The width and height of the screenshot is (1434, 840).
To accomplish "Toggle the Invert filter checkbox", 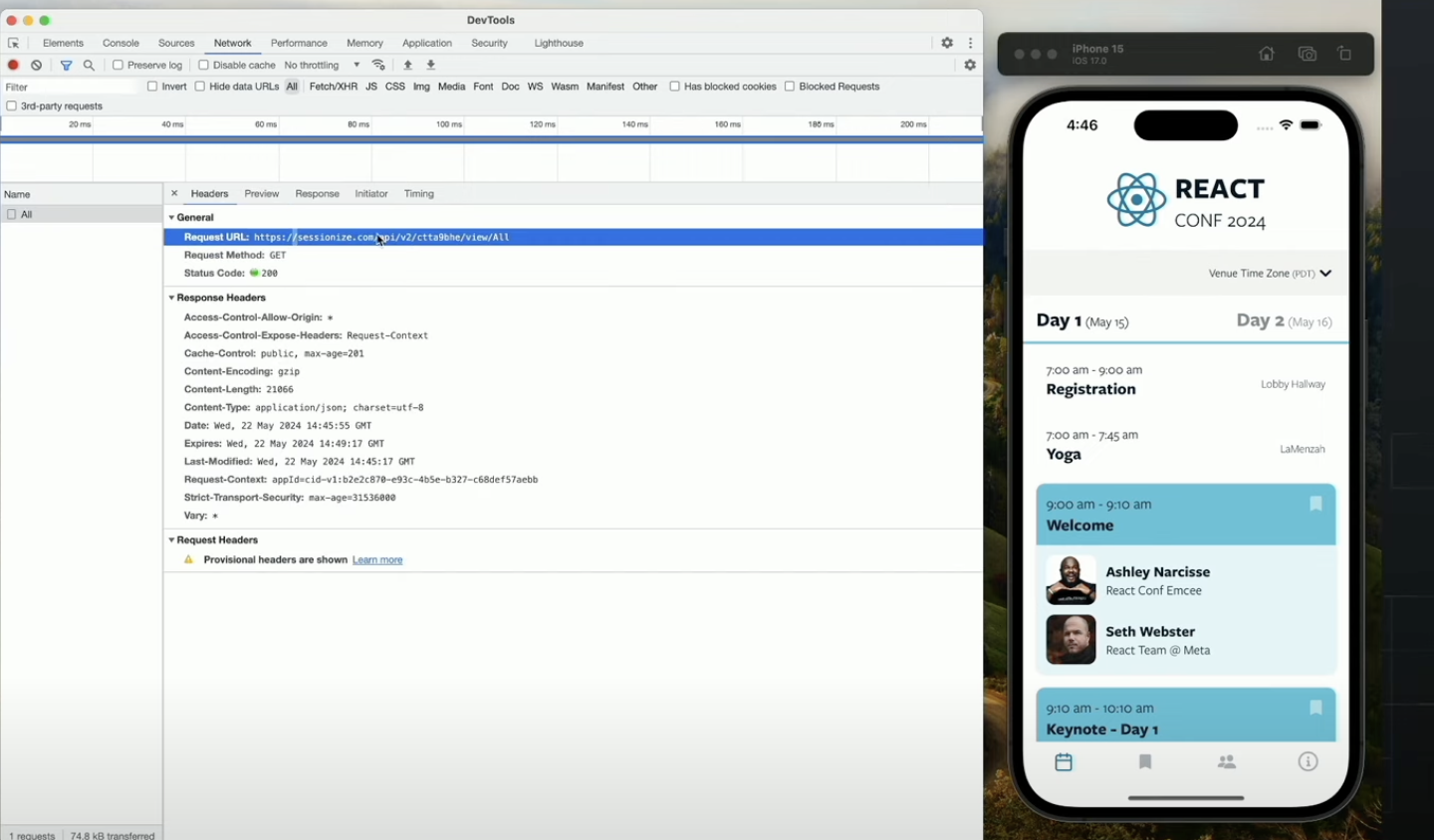I will (151, 87).
